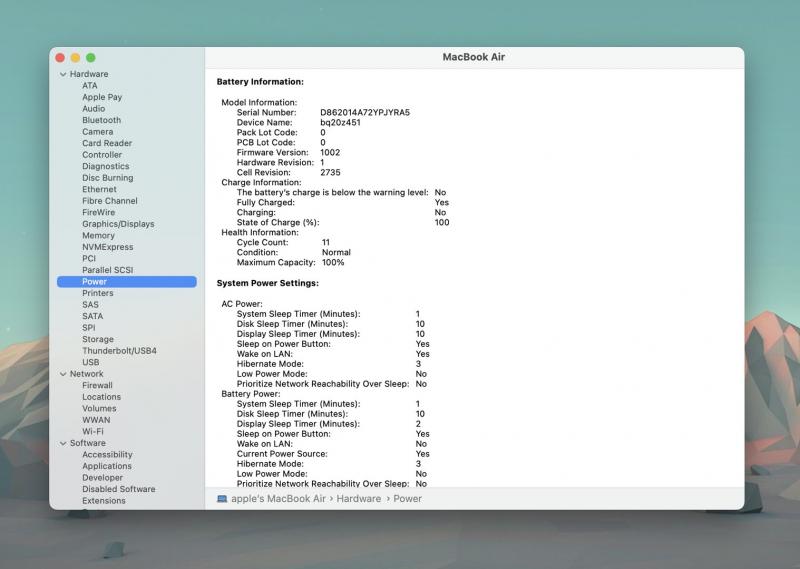
Task: Select Disc Burning in the sidebar
Action: (x=108, y=178)
